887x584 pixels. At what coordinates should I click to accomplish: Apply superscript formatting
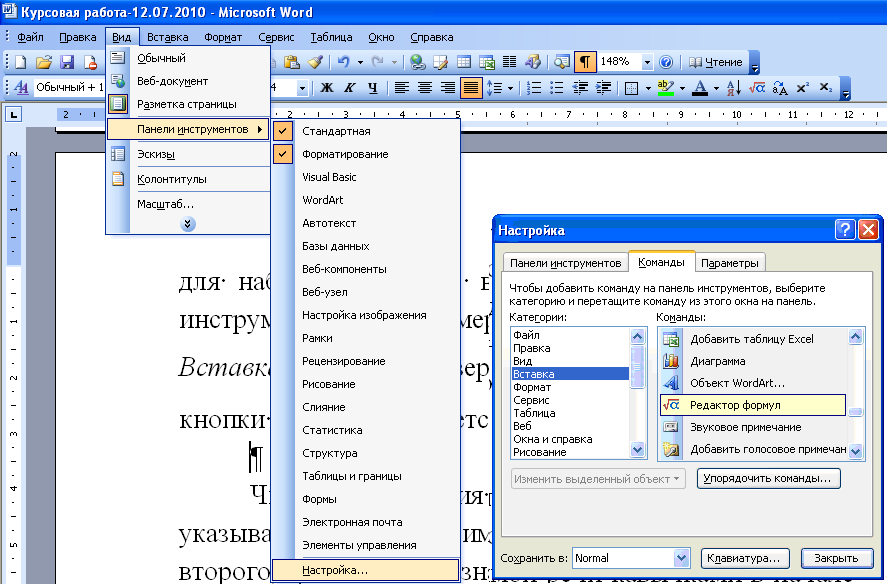pyautogui.click(x=803, y=88)
